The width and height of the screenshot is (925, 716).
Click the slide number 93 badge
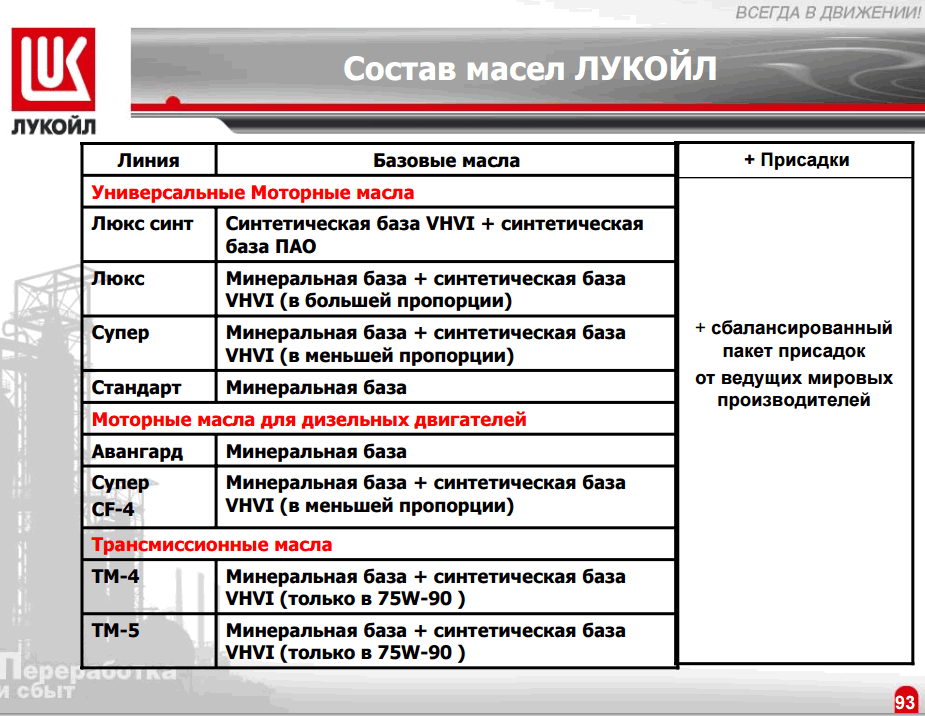tap(905, 701)
